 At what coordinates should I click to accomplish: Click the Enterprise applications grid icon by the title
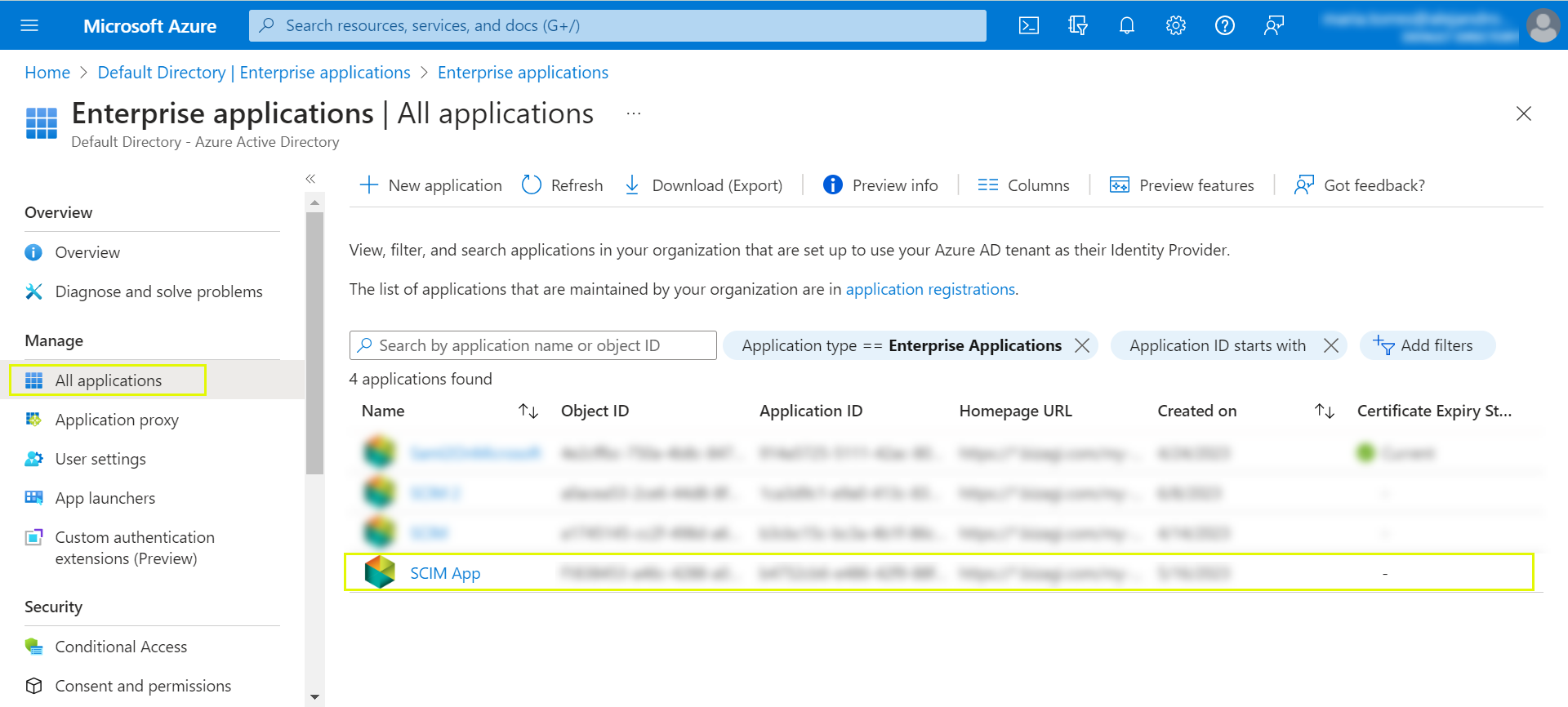(42, 123)
